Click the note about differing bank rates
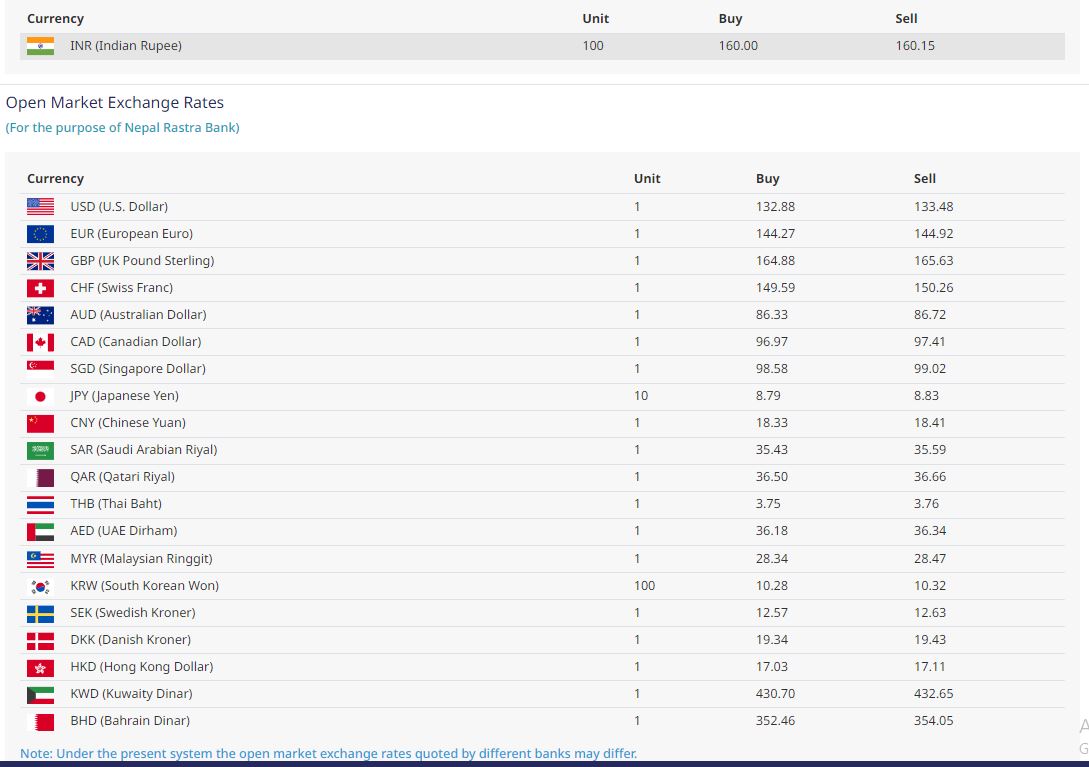1089x767 pixels. (328, 753)
